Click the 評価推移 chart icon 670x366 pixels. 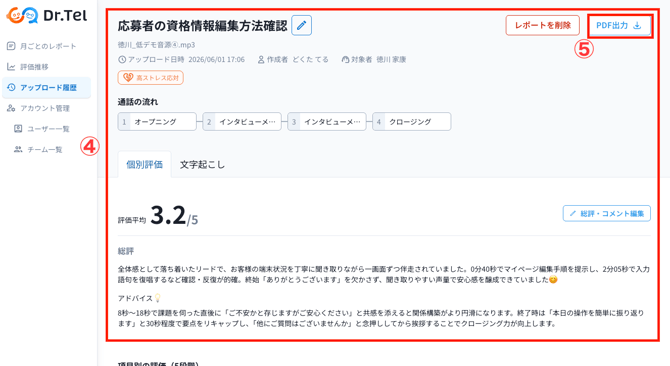click(11, 67)
